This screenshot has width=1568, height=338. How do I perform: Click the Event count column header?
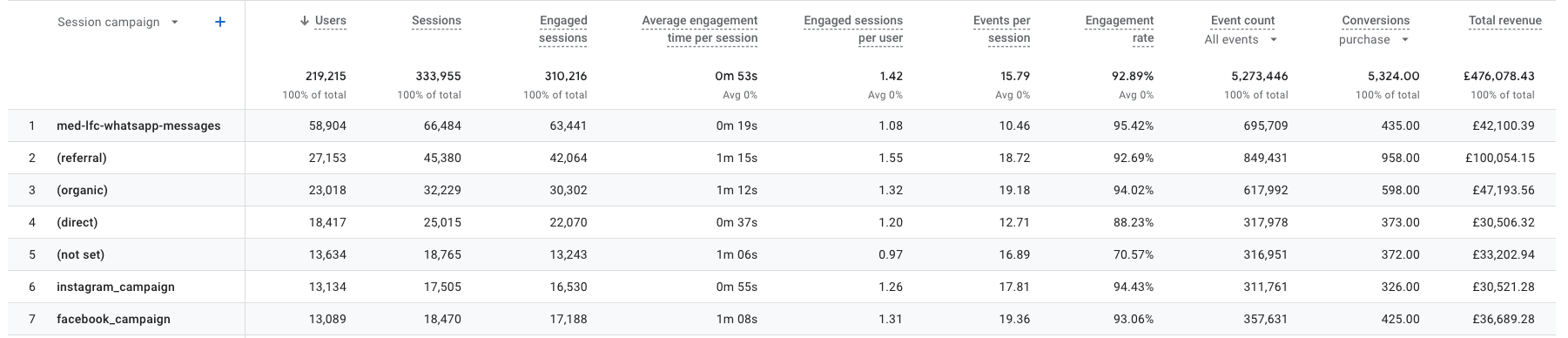[x=1242, y=21]
